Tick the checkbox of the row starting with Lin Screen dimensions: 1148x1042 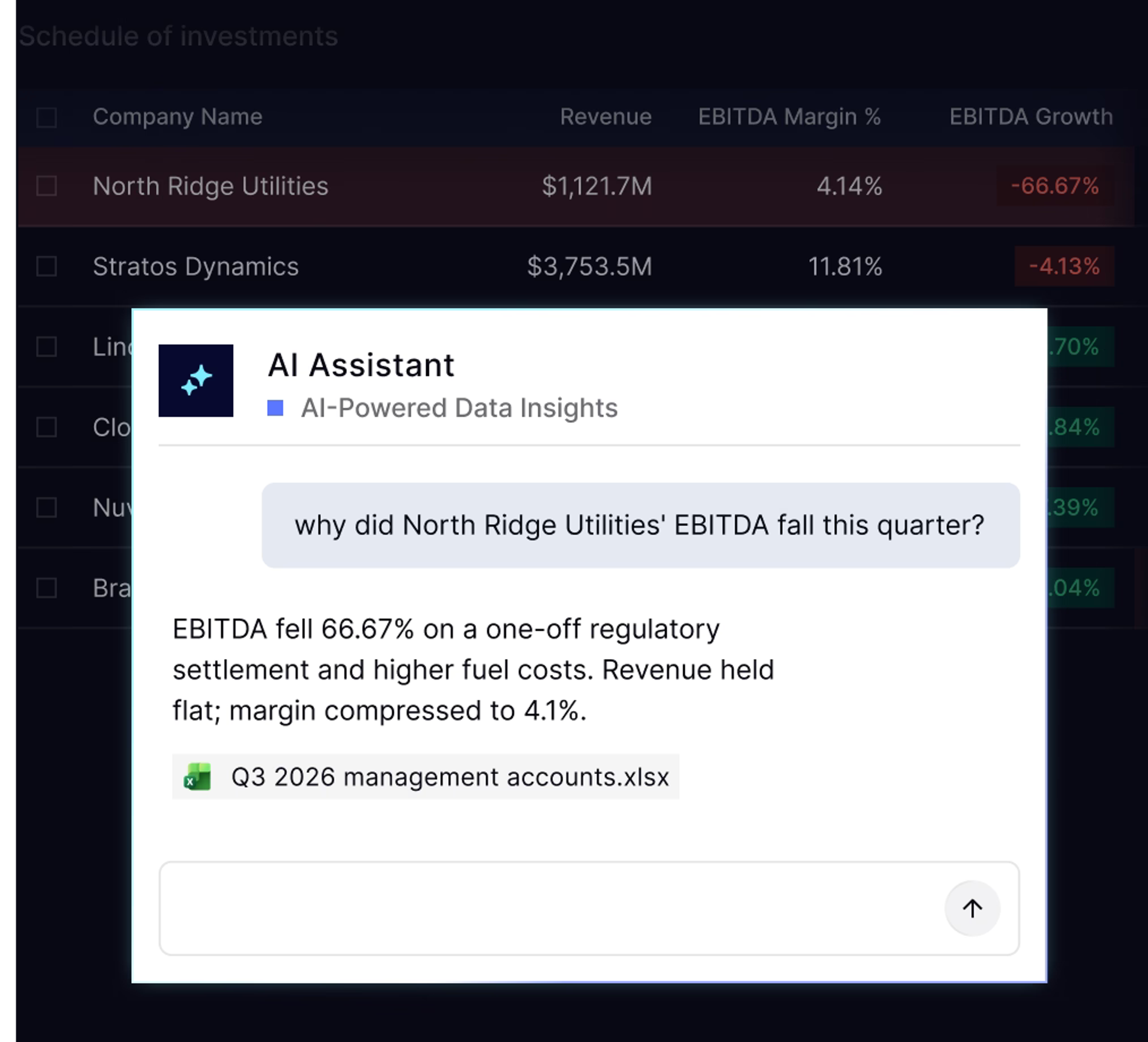tap(47, 346)
